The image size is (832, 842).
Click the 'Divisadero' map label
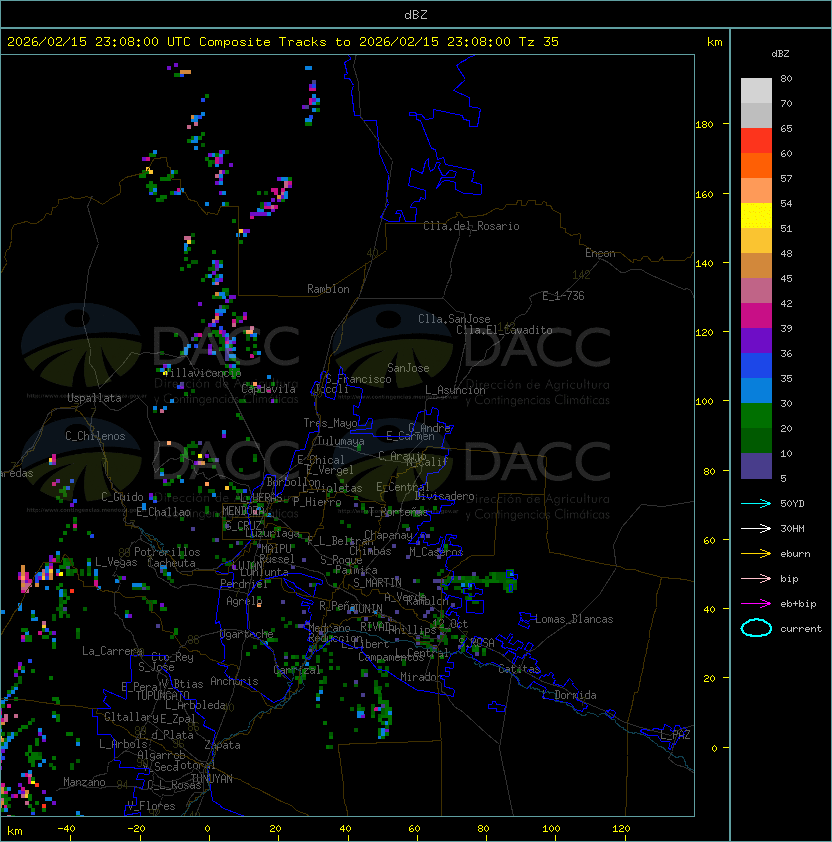click(x=444, y=496)
